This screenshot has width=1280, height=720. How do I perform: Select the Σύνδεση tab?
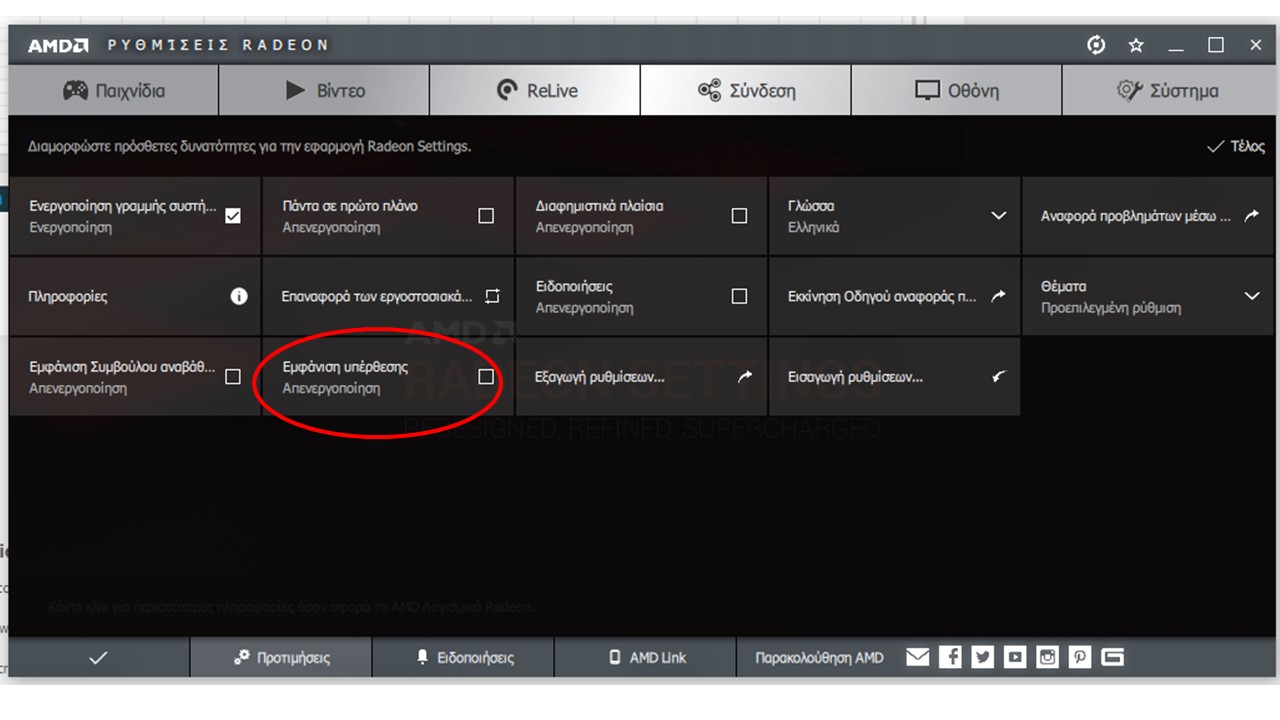746,91
